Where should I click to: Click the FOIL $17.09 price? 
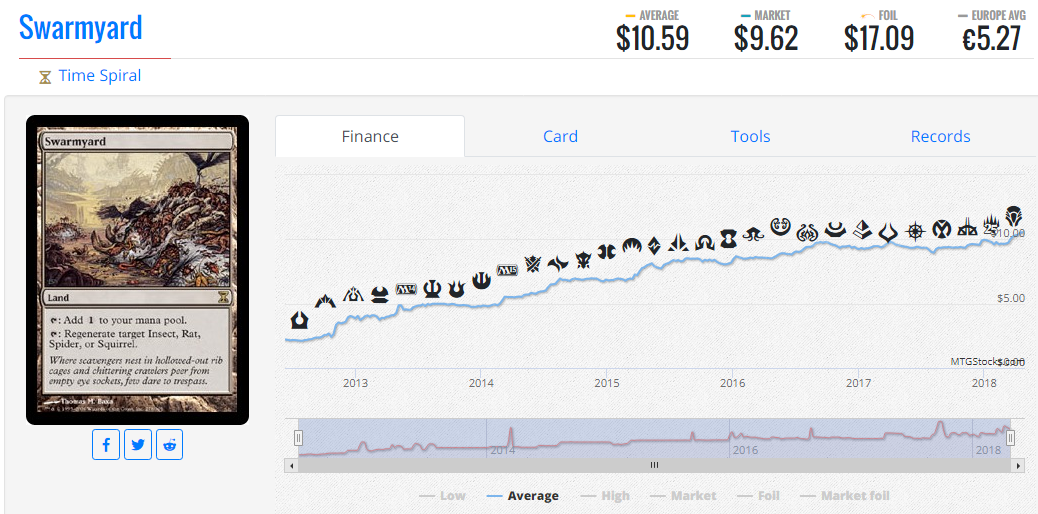point(879,38)
